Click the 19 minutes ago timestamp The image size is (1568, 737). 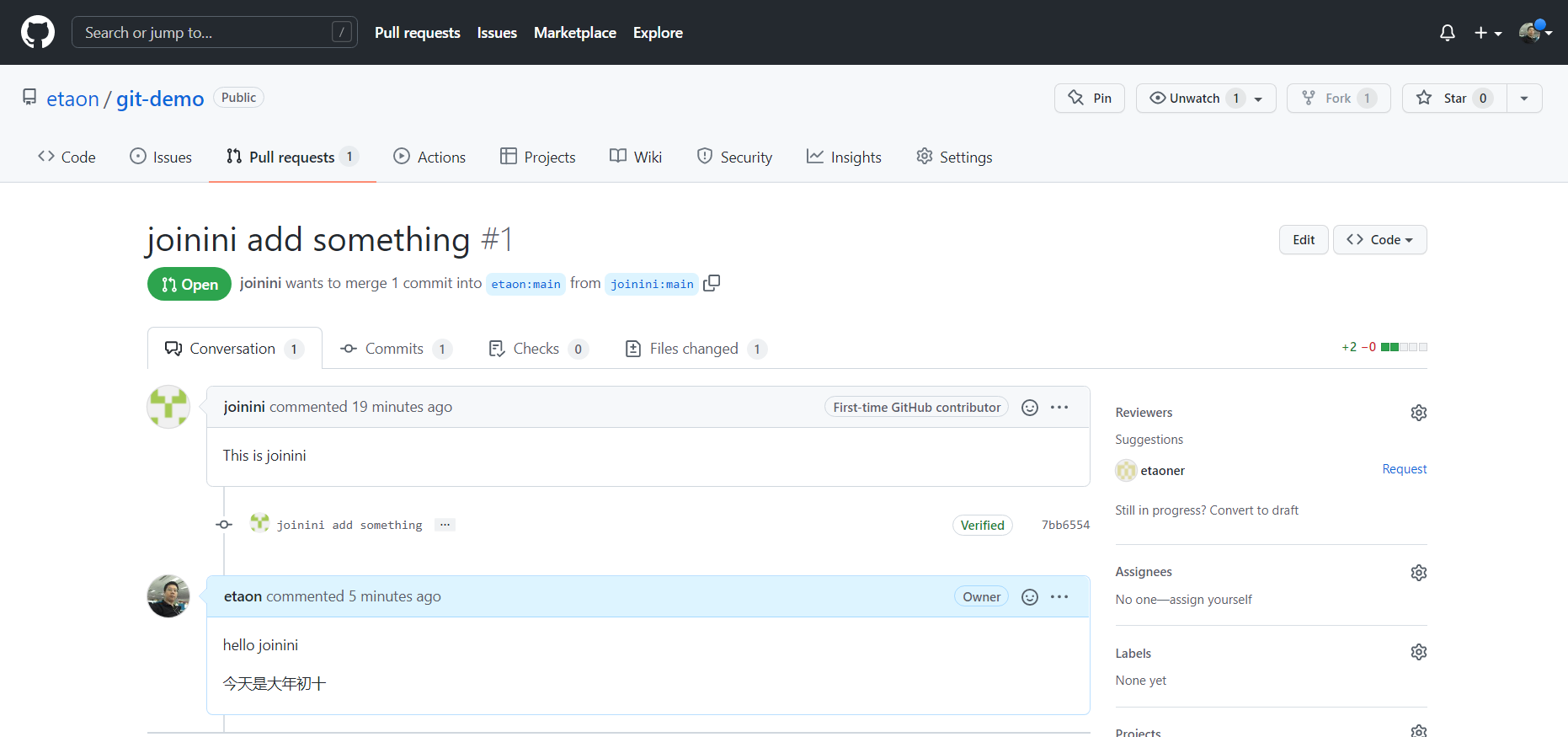click(402, 407)
